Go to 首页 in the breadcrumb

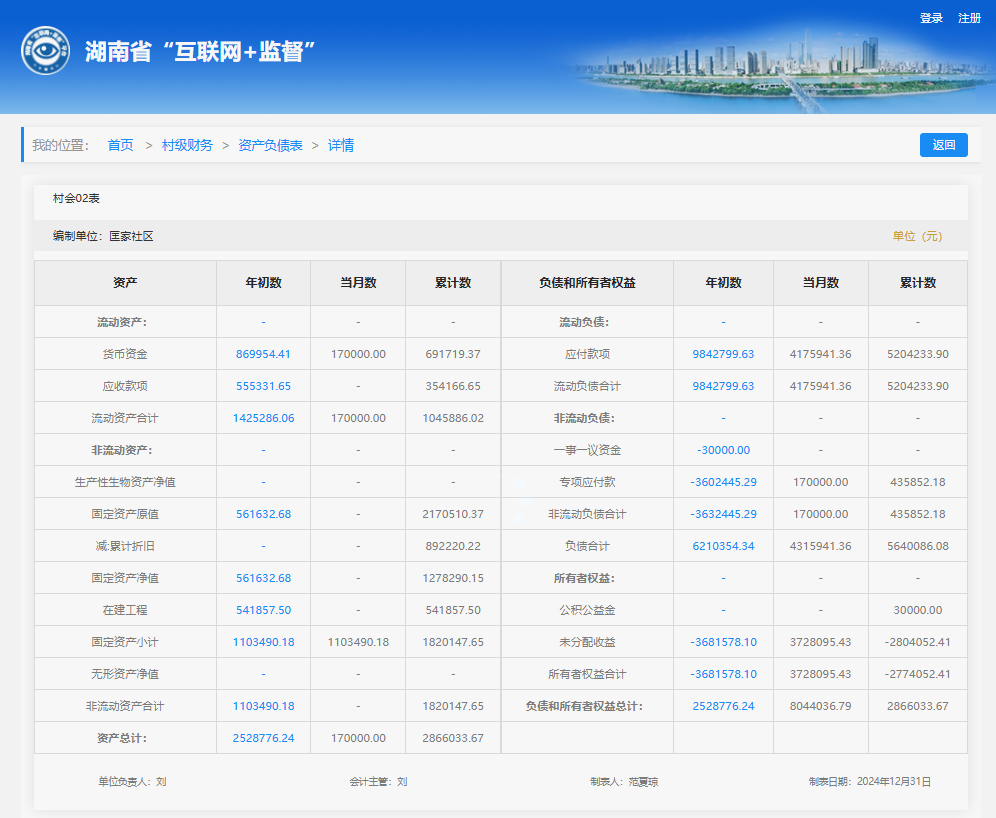120,145
